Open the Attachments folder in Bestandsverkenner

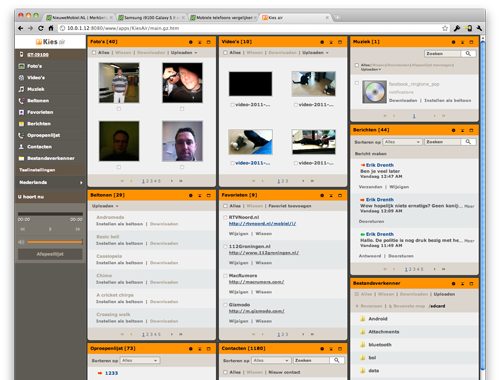[x=384, y=332]
